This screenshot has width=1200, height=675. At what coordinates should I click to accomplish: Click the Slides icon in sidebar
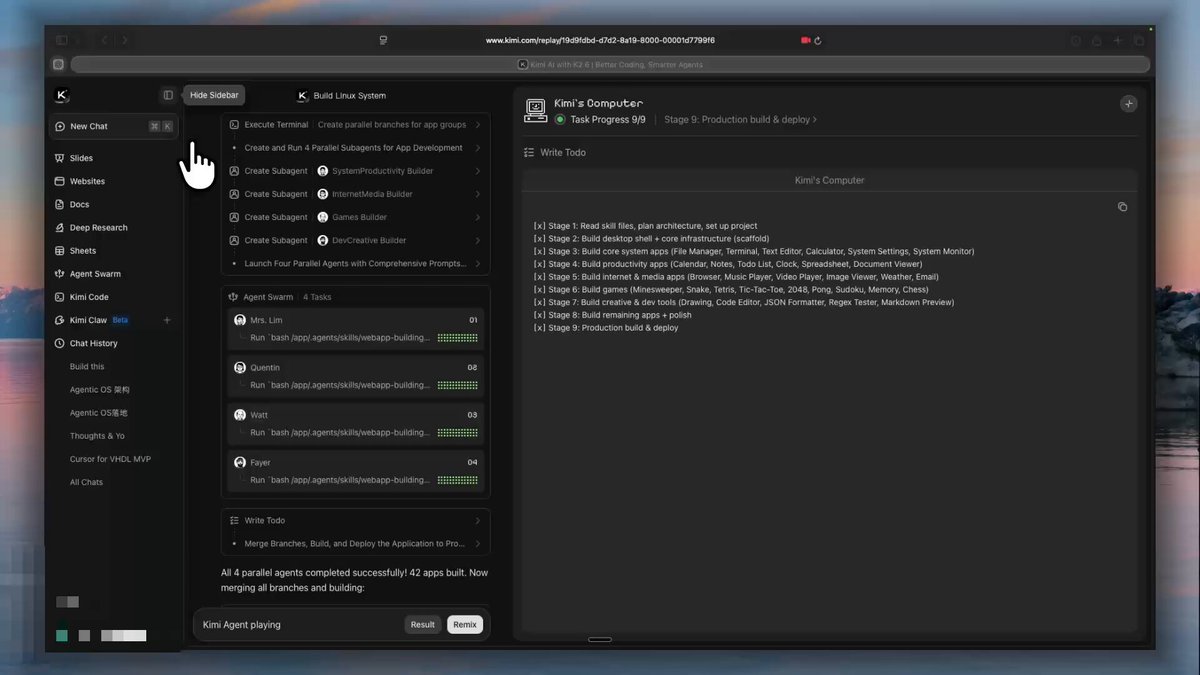coord(60,158)
